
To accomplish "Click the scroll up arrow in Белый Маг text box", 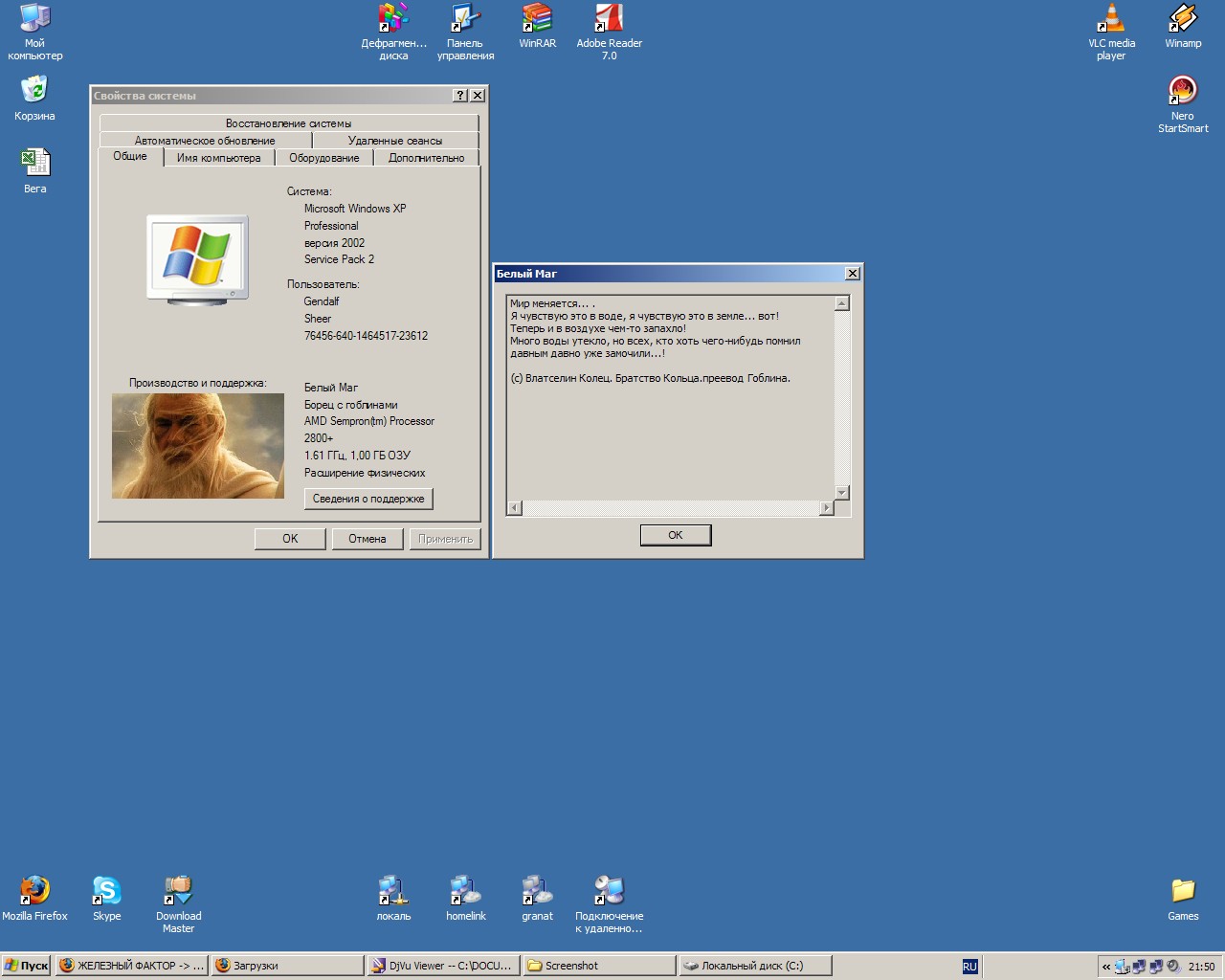I will click(842, 303).
